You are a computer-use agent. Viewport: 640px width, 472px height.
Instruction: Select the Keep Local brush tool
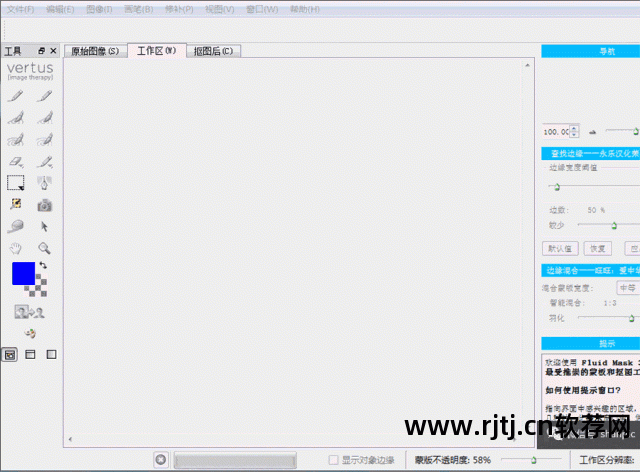point(16,118)
